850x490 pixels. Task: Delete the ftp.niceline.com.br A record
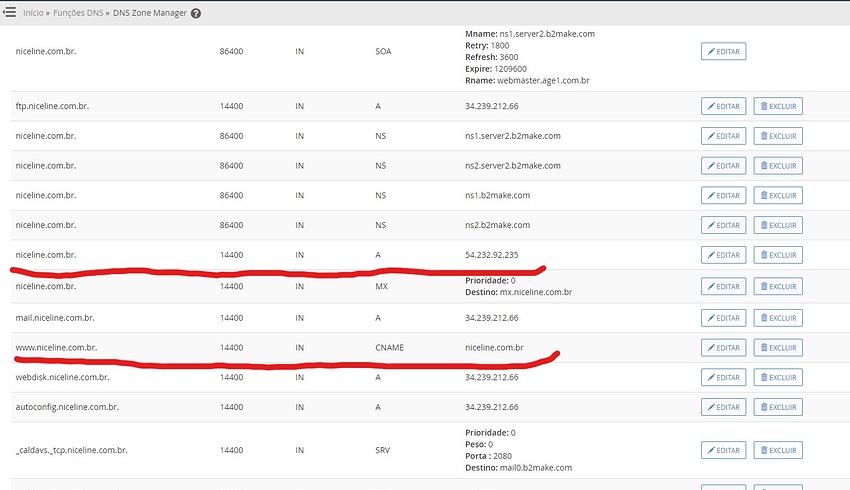(778, 106)
